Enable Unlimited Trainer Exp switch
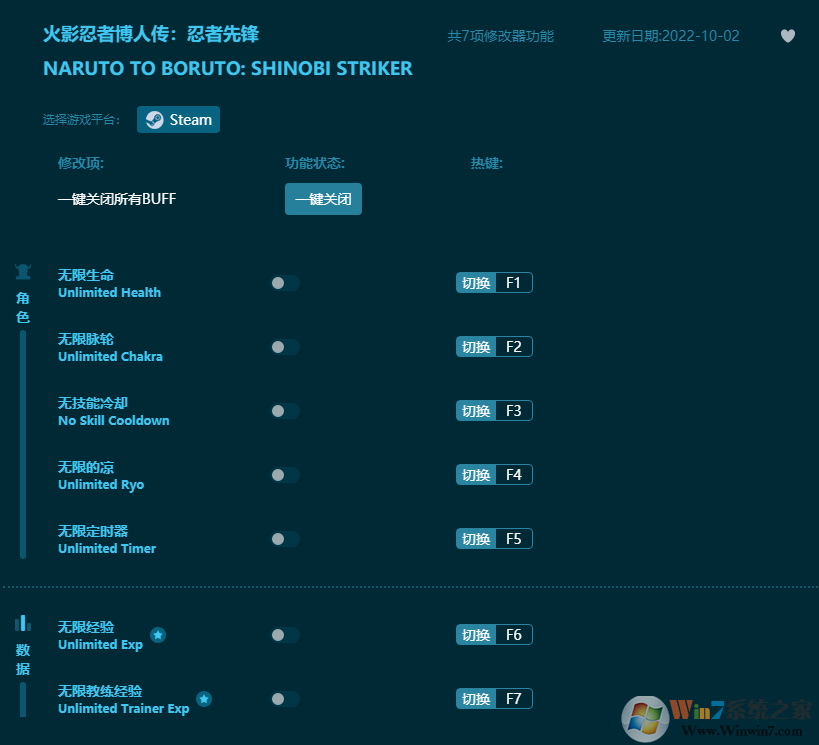Viewport: 819px width, 745px height. (285, 699)
